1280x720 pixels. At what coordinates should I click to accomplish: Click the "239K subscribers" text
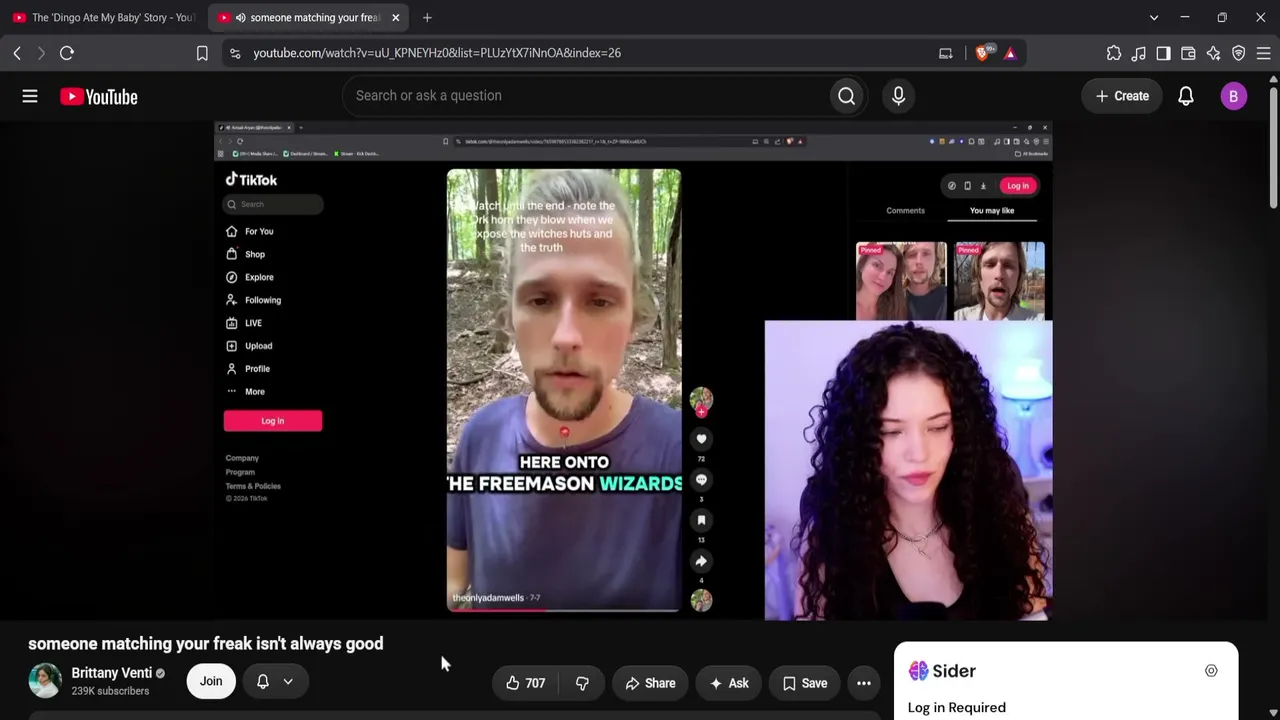110,691
